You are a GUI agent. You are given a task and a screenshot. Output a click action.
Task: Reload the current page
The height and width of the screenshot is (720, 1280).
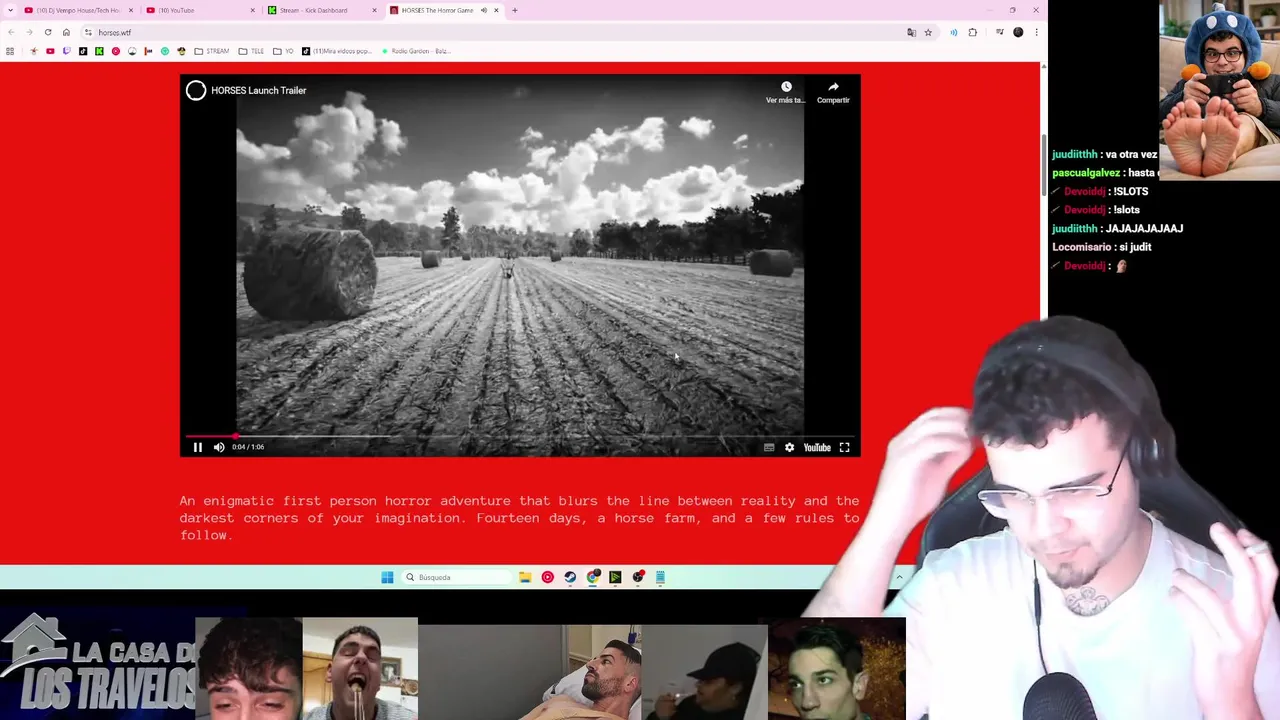pos(48,32)
